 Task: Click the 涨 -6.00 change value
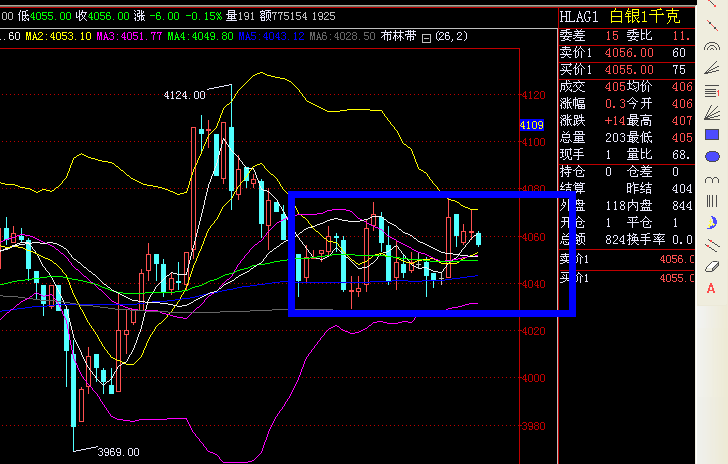(x=157, y=16)
